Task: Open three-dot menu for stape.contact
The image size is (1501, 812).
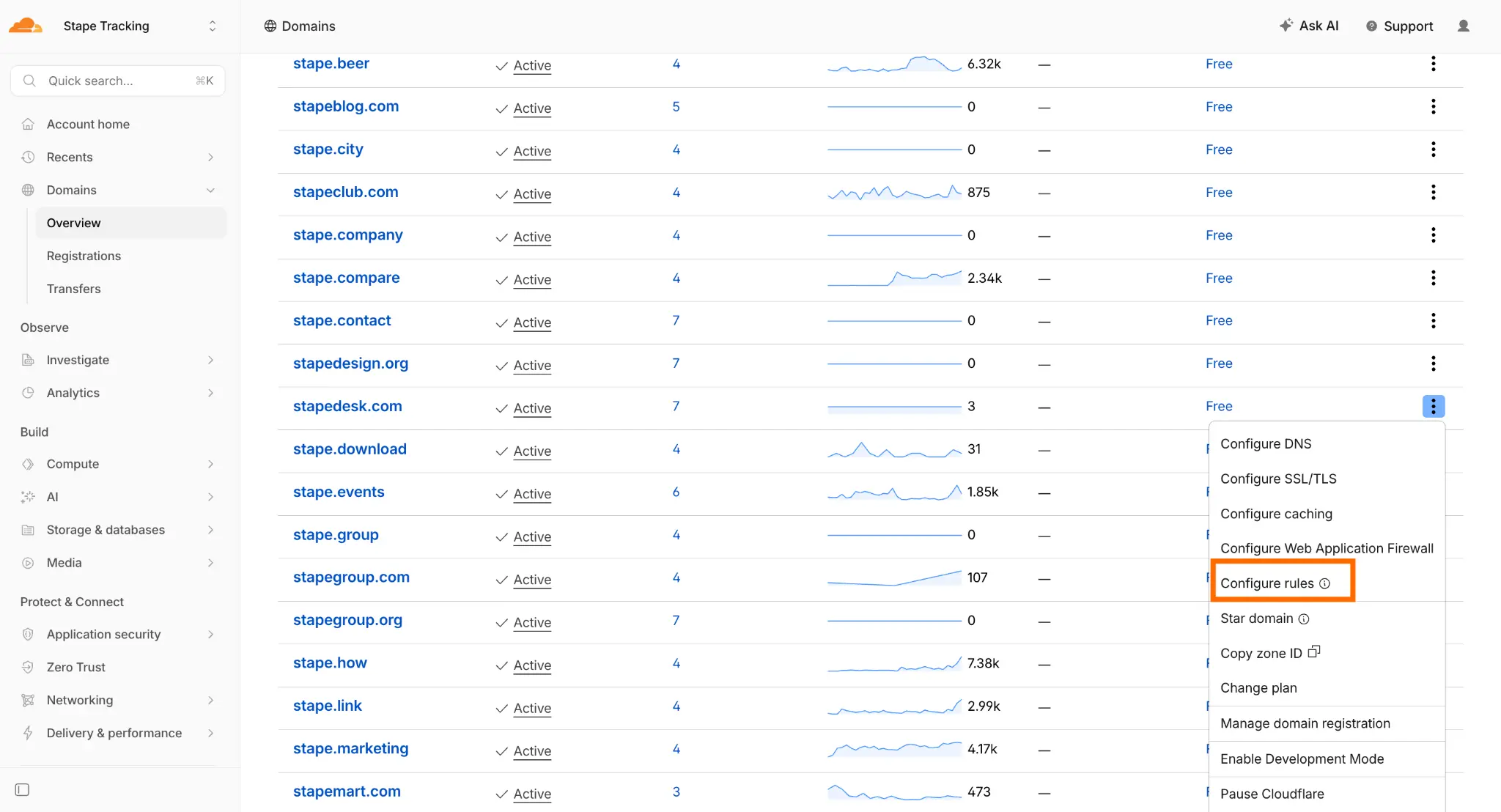Action: pyautogui.click(x=1433, y=320)
